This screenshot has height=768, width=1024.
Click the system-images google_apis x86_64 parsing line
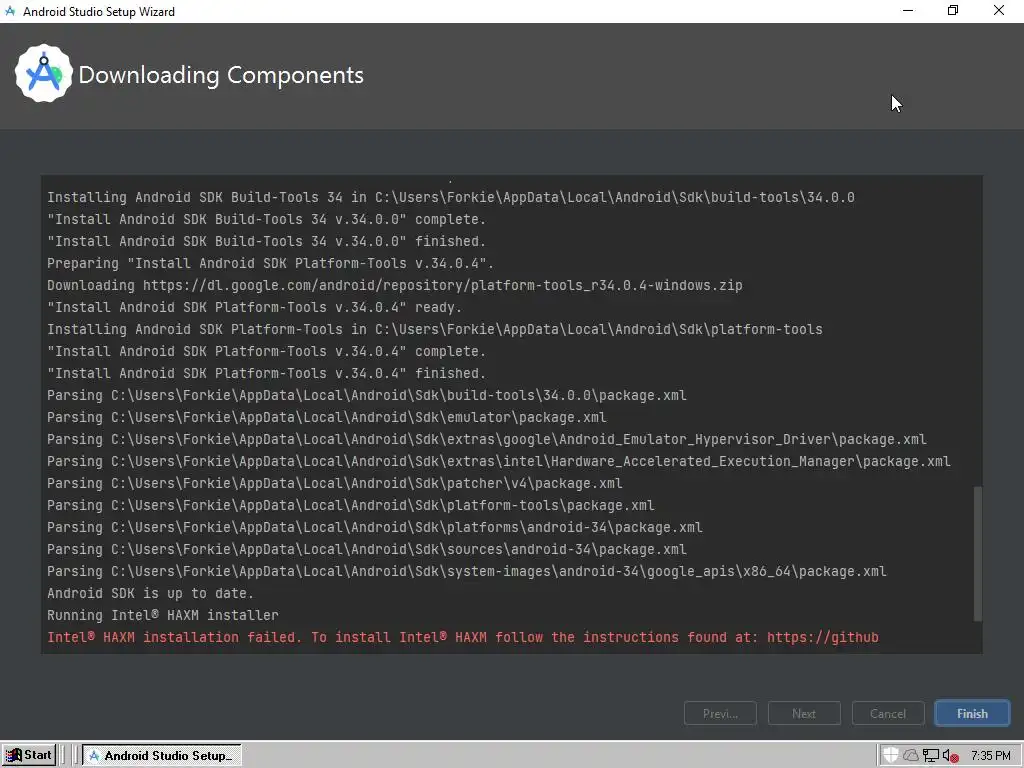pos(466,571)
